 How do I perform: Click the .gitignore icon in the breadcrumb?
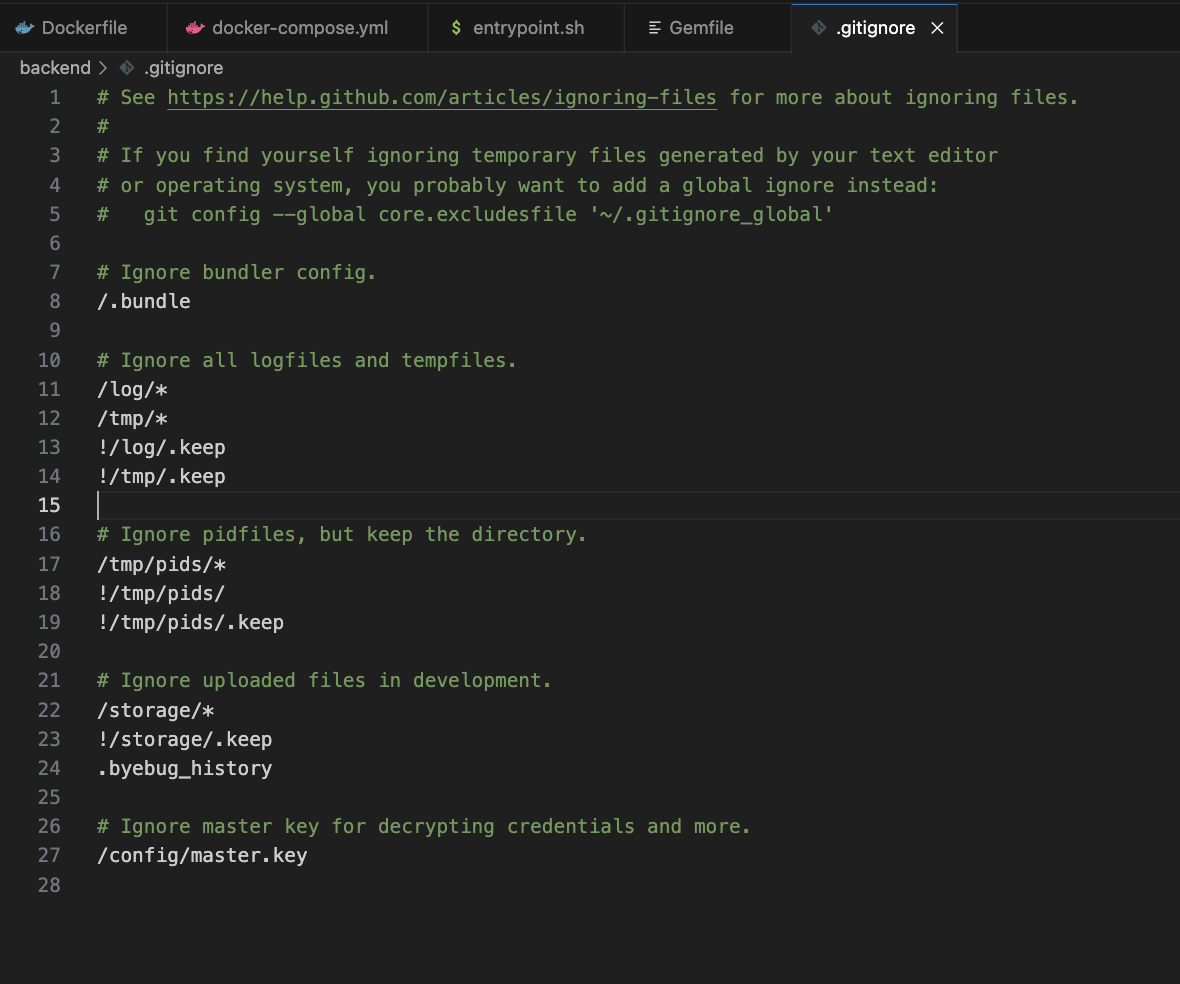point(126,67)
